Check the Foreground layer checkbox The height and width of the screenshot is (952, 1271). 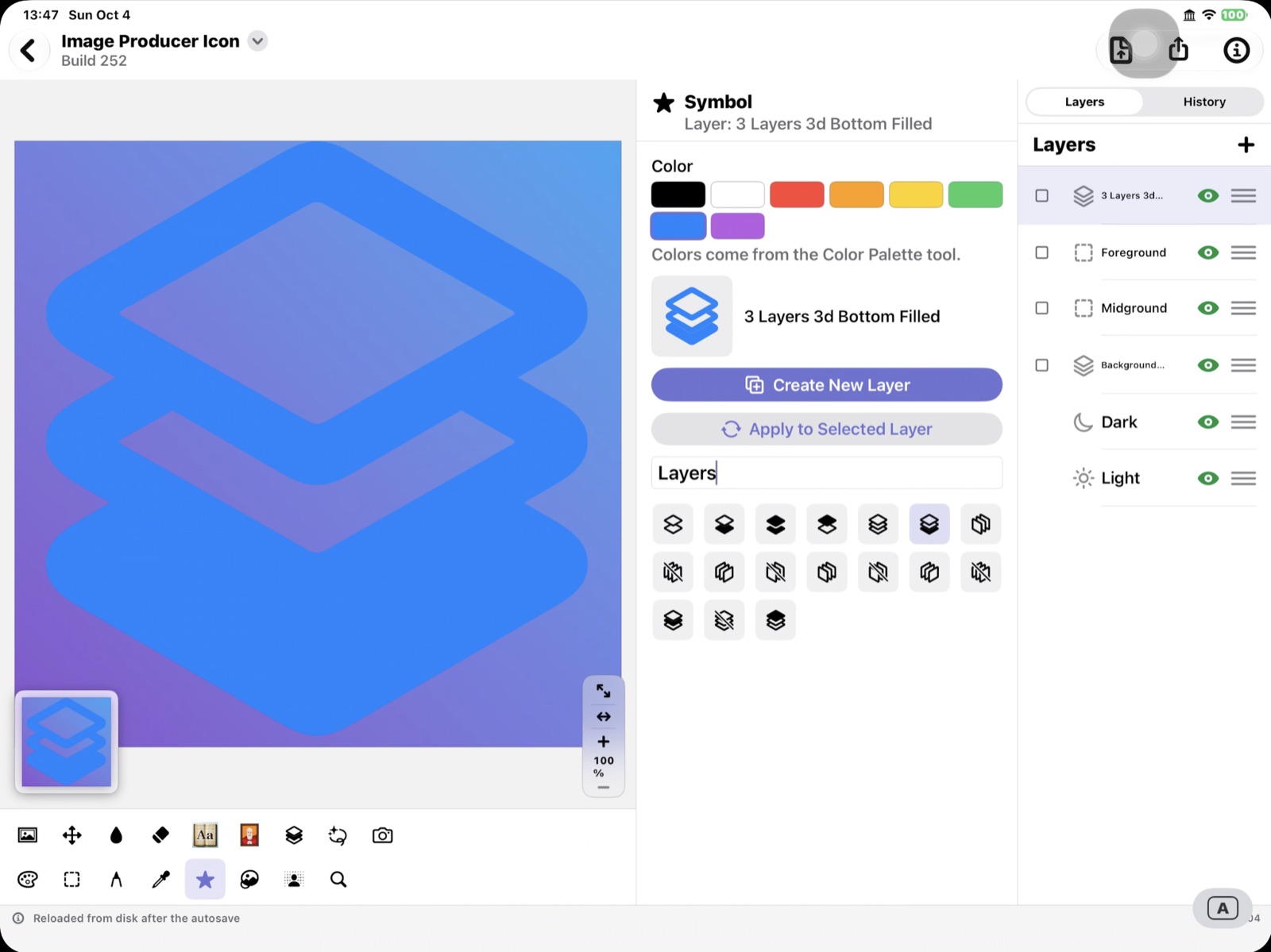pos(1041,252)
